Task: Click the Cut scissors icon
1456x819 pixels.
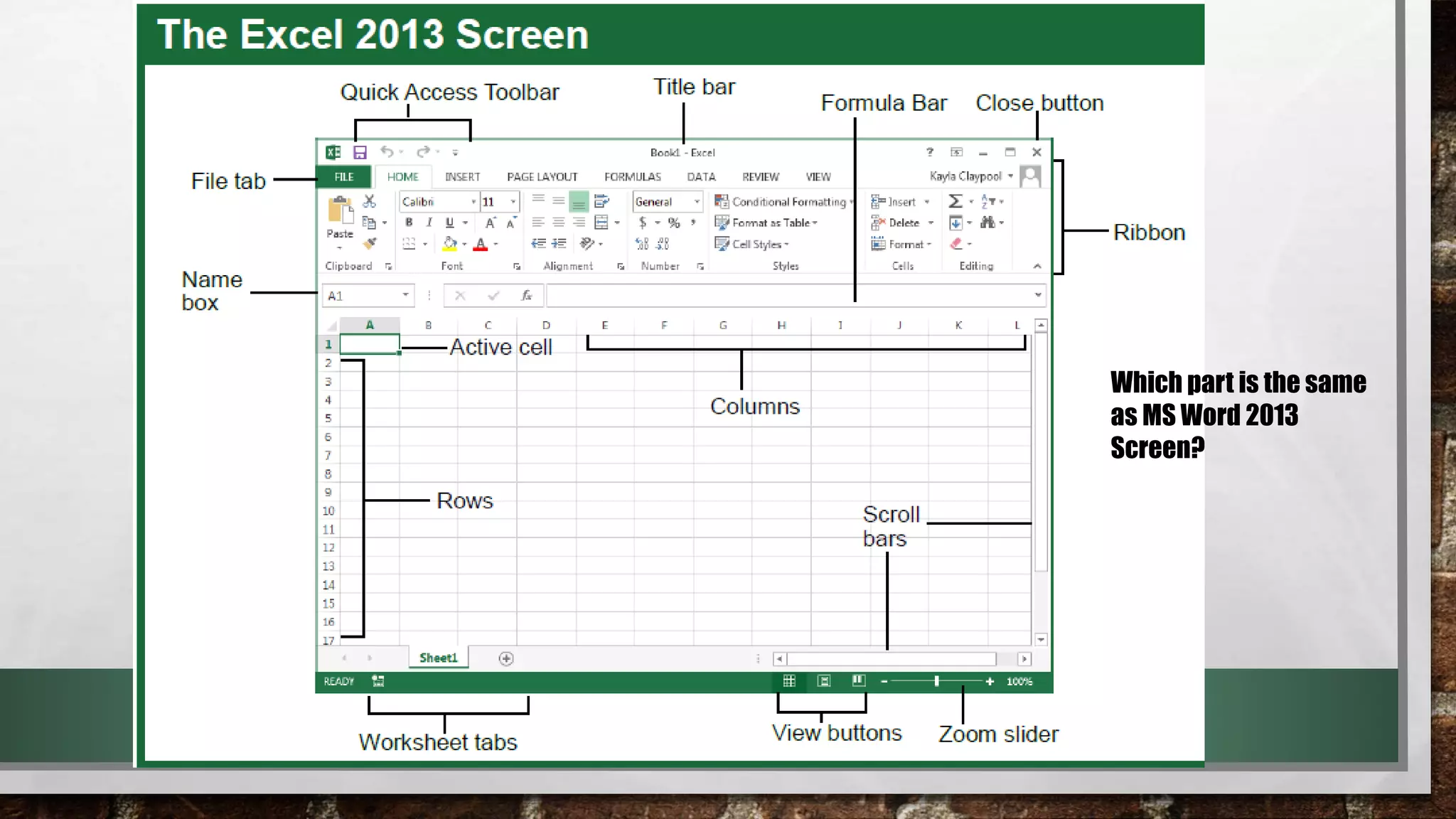Action: tap(370, 202)
